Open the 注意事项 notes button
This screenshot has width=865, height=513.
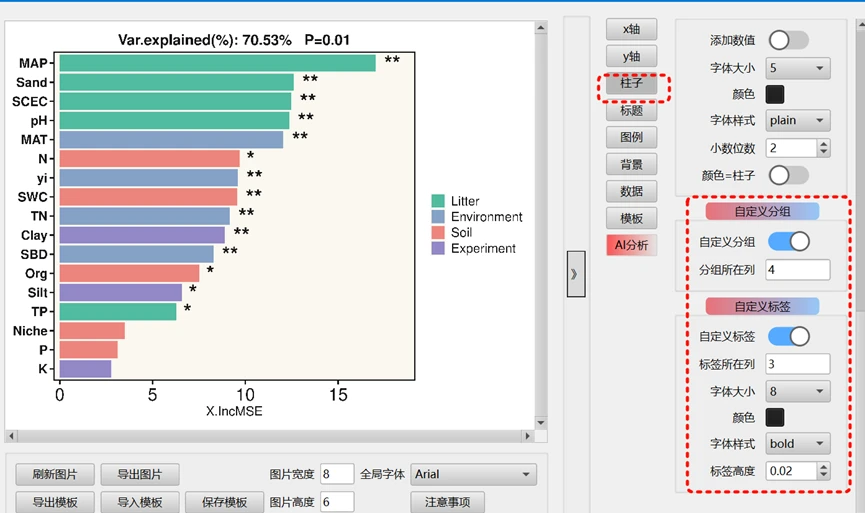point(447,502)
